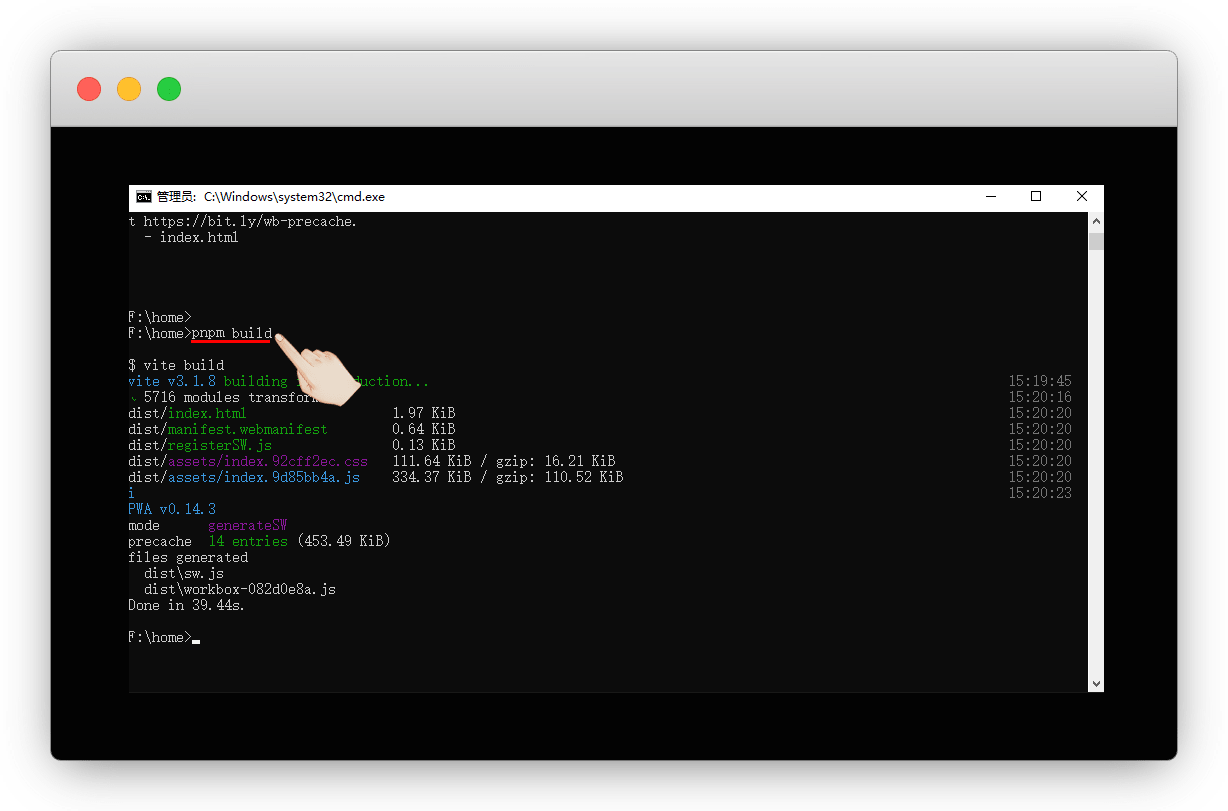Click the dist/index.html output line
Image resolution: width=1228 pixels, height=811 pixels.
click(x=187, y=413)
